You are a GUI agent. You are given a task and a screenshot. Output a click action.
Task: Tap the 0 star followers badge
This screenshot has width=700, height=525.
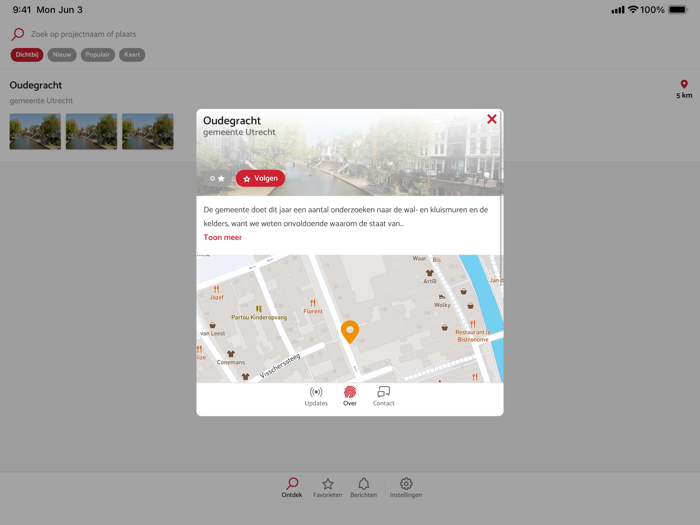pyautogui.click(x=217, y=179)
